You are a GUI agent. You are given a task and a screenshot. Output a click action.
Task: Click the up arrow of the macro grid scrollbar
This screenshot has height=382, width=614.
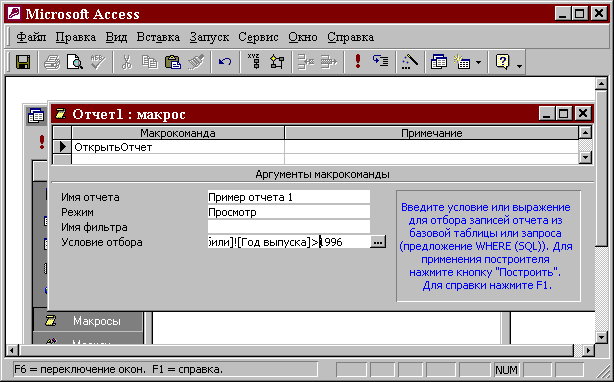[x=585, y=133]
